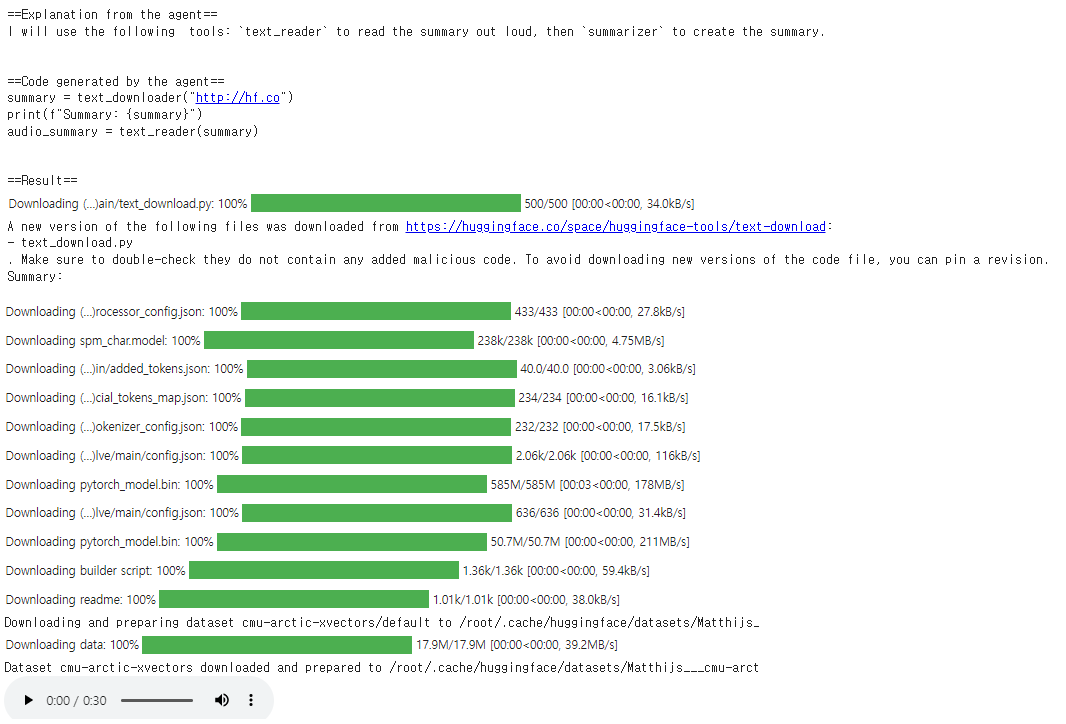Open the audio player more options menu
This screenshot has height=724, width=1066.
click(251, 700)
